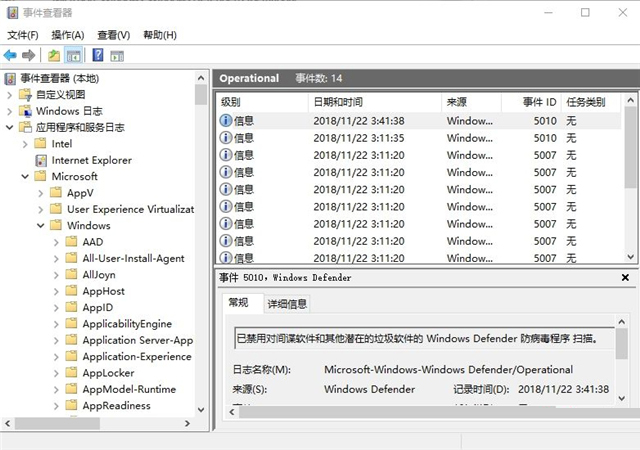
Task: Click the info icon of the 3:11:35 event
Action: click(x=225, y=138)
